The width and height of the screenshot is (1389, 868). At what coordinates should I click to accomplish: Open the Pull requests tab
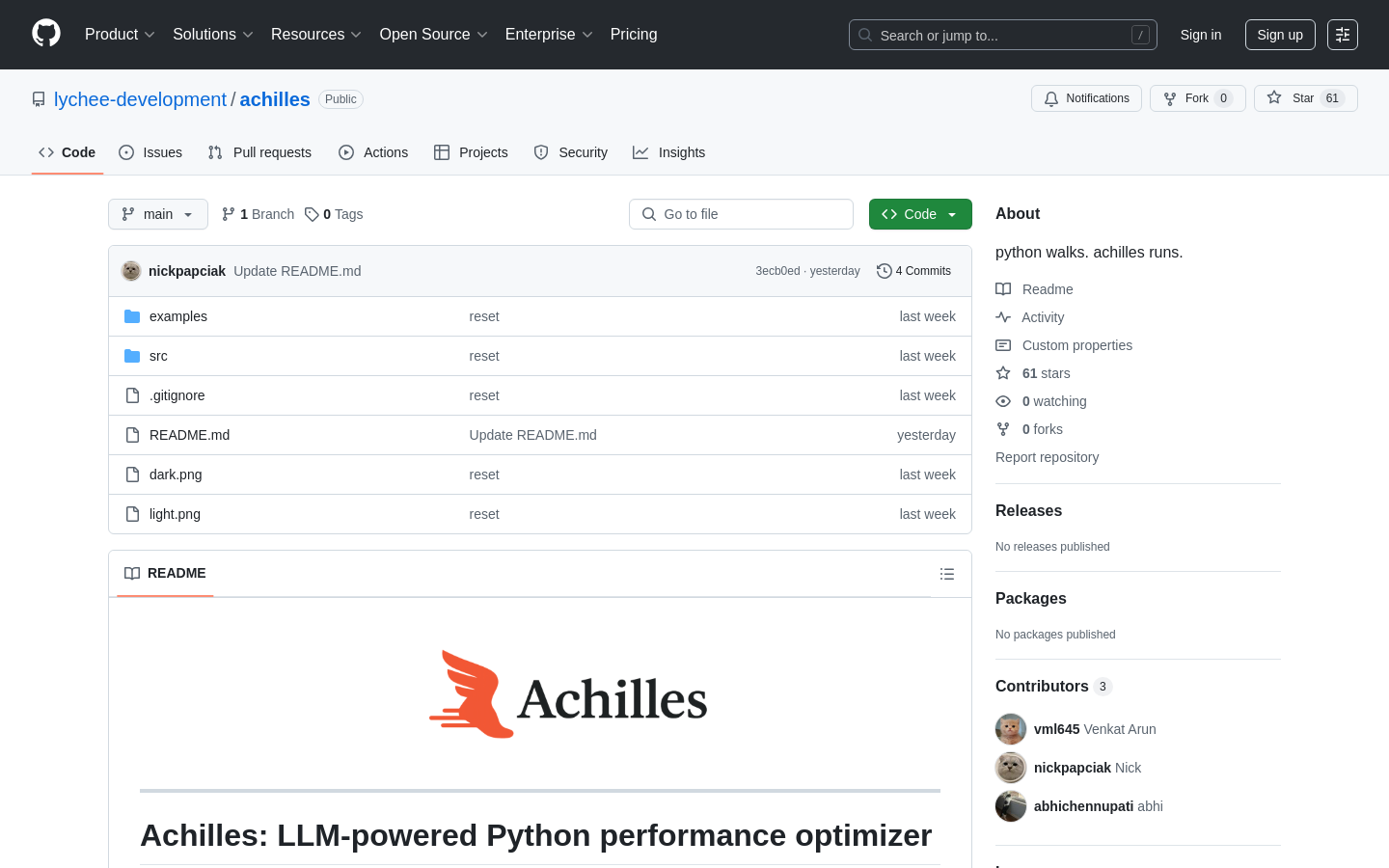259,152
